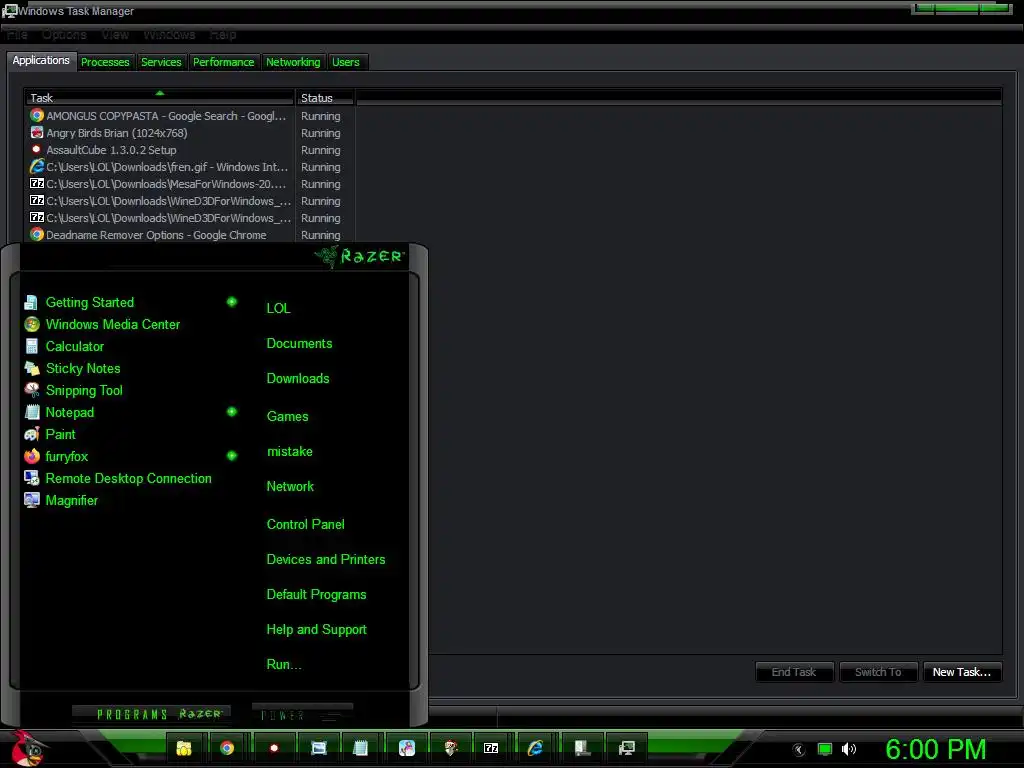Open the notepad taskbar icon
Image resolution: width=1024 pixels, height=768 pixels.
(360, 748)
